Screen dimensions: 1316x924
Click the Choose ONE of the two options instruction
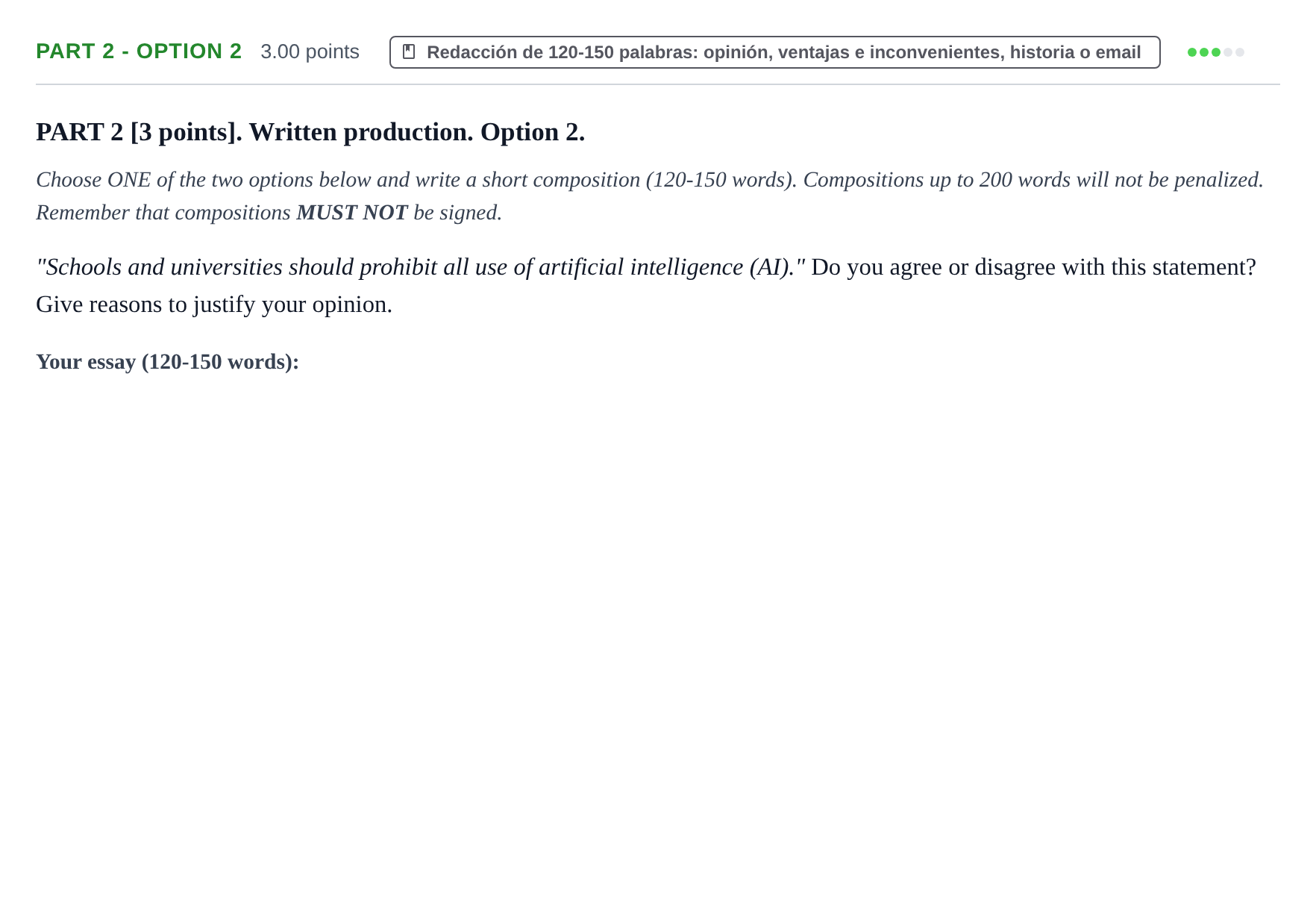(649, 196)
